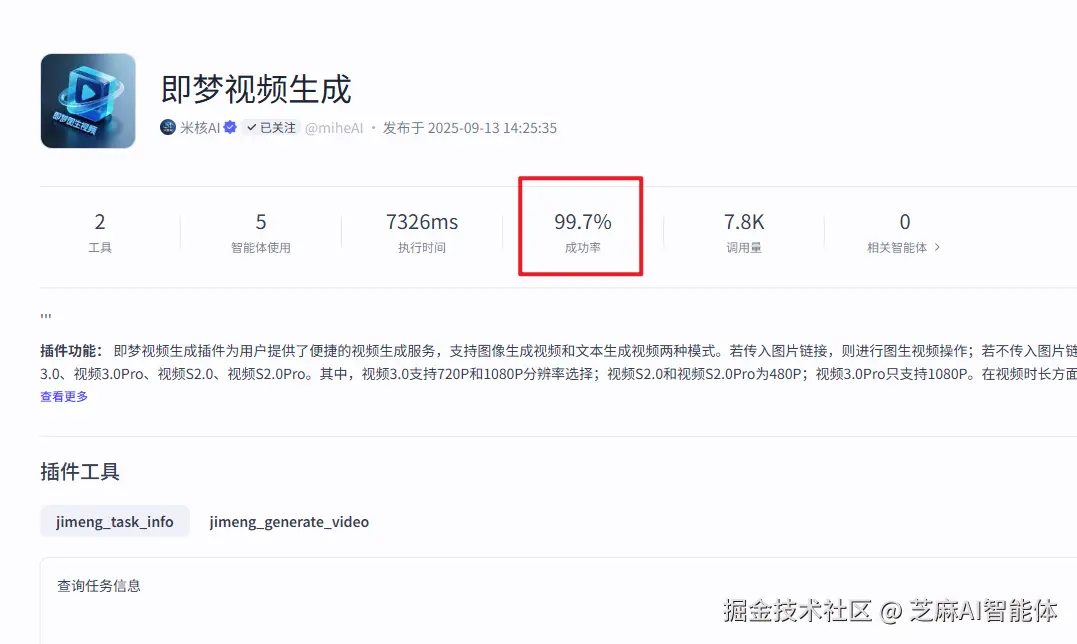The height and width of the screenshot is (644, 1077).
Task: Click the blue verification badge beside 米核AI
Action: [x=229, y=128]
